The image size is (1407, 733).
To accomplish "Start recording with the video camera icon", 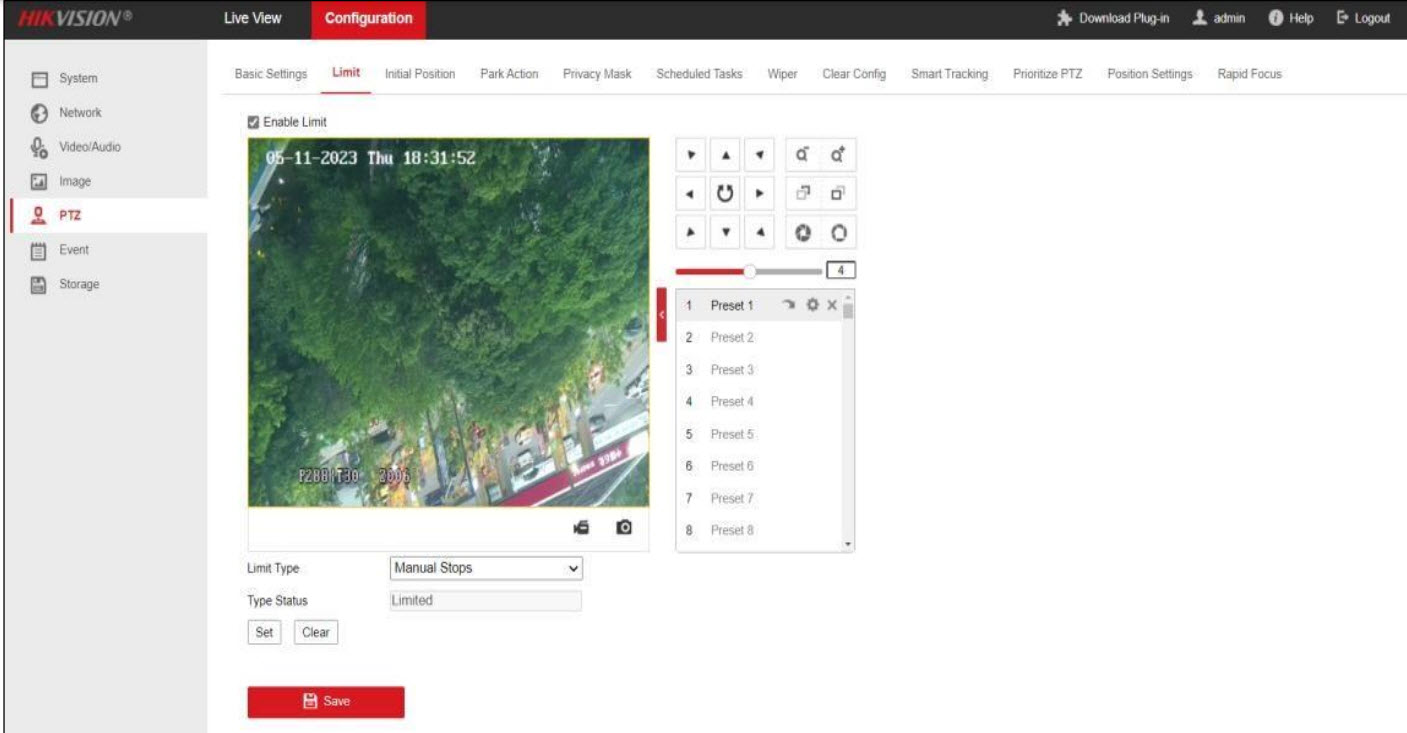I will pos(581,527).
